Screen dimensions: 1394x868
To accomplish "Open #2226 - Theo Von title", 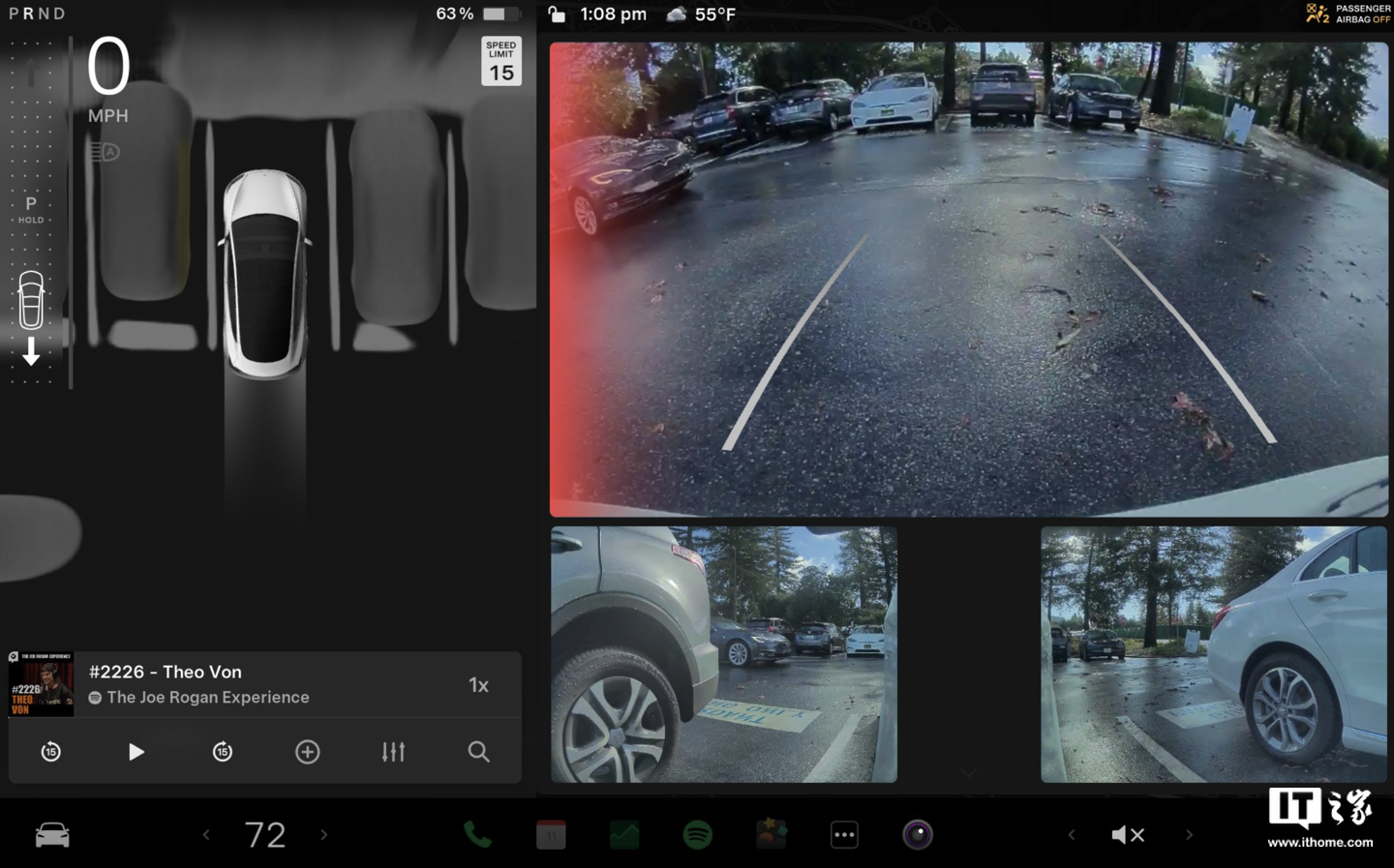I will (x=166, y=672).
